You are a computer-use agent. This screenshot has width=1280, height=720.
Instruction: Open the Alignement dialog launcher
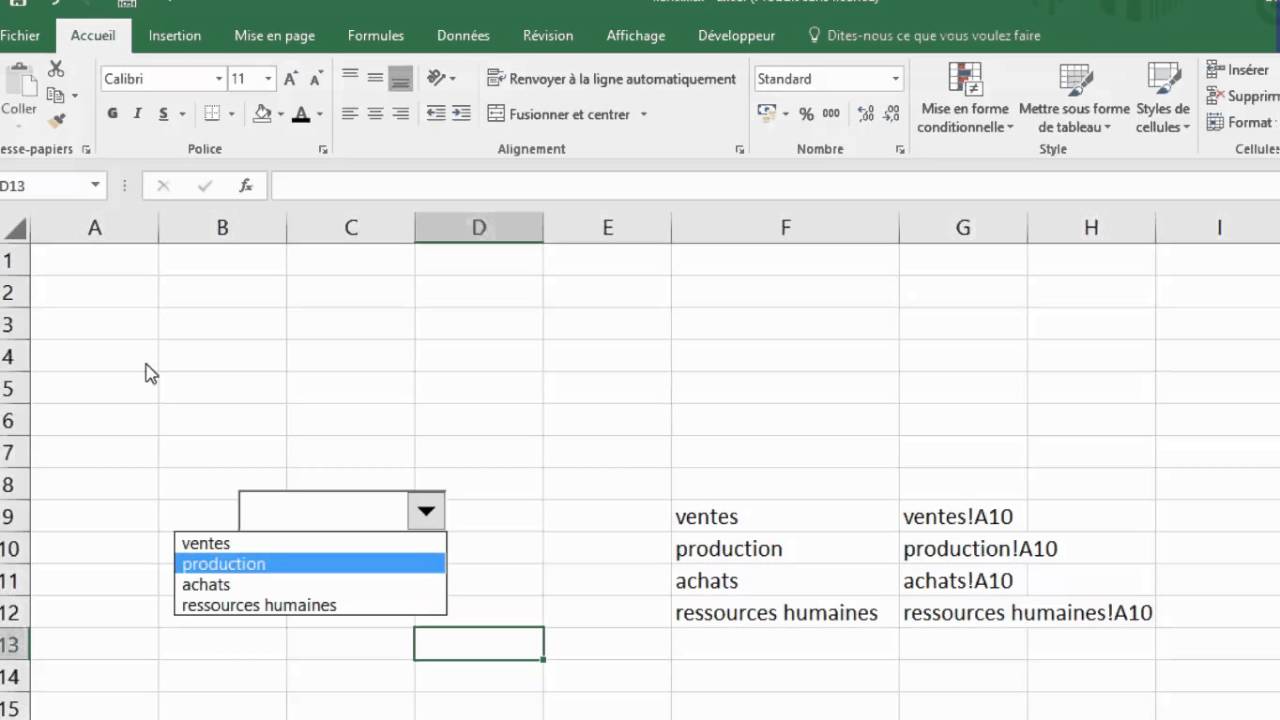click(x=740, y=149)
